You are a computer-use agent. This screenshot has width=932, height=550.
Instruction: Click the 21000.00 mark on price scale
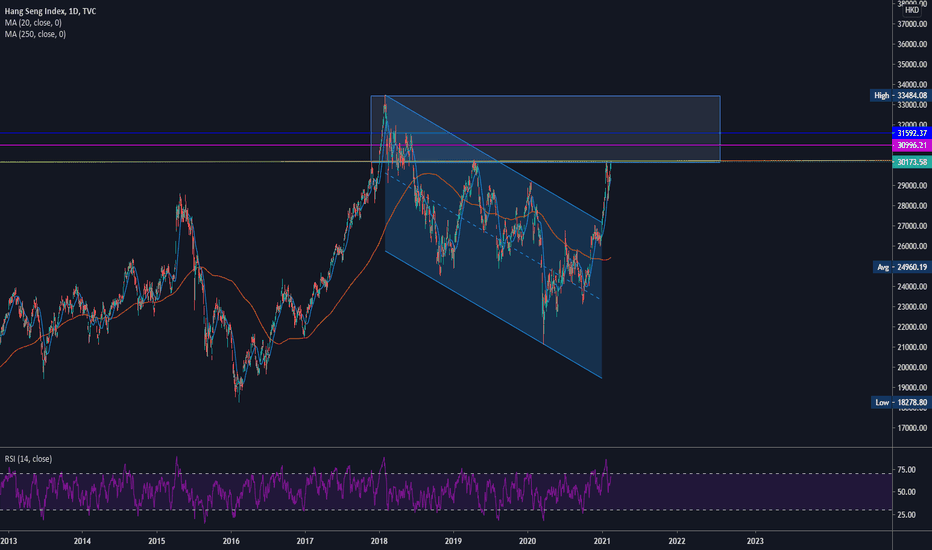point(908,347)
